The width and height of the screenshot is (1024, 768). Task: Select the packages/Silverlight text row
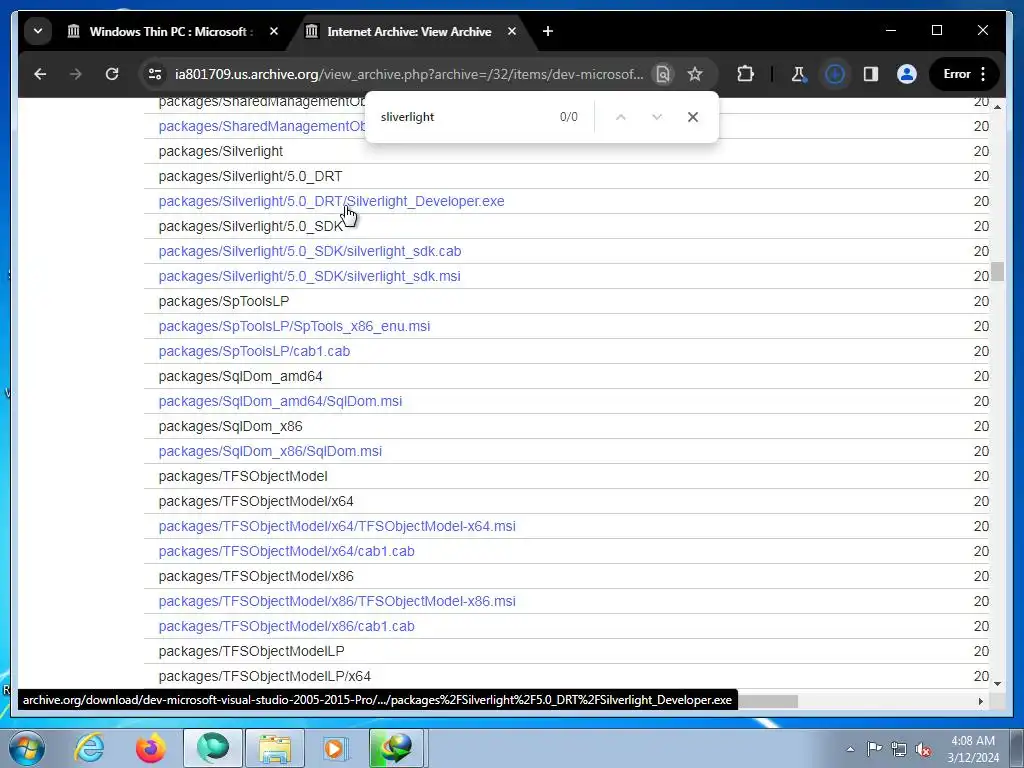(221, 152)
